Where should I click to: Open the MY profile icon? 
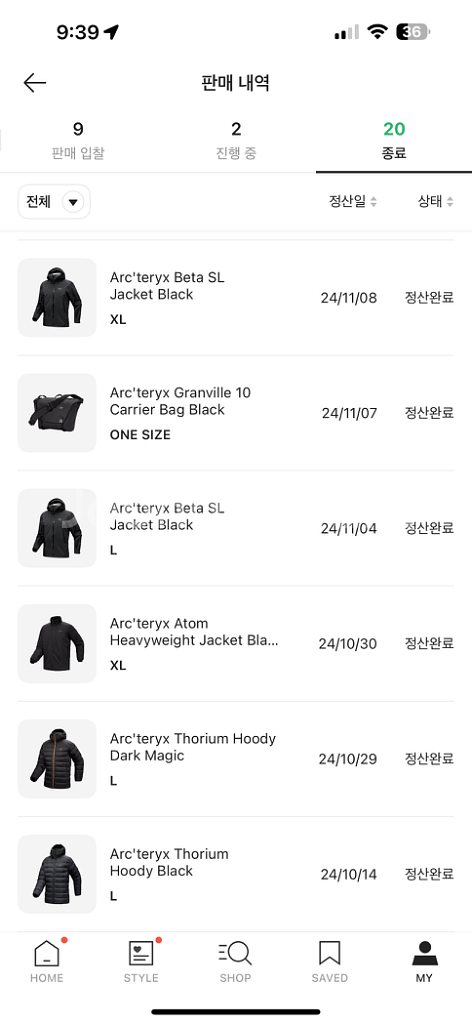click(424, 953)
